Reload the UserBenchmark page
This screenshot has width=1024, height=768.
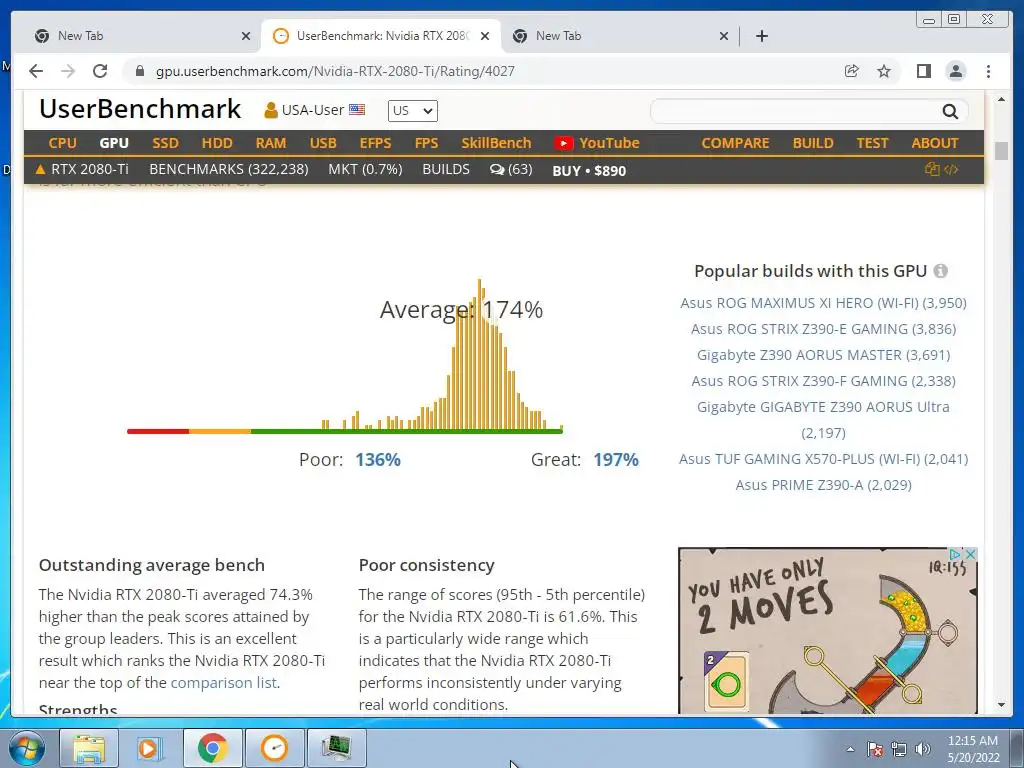[x=100, y=71]
